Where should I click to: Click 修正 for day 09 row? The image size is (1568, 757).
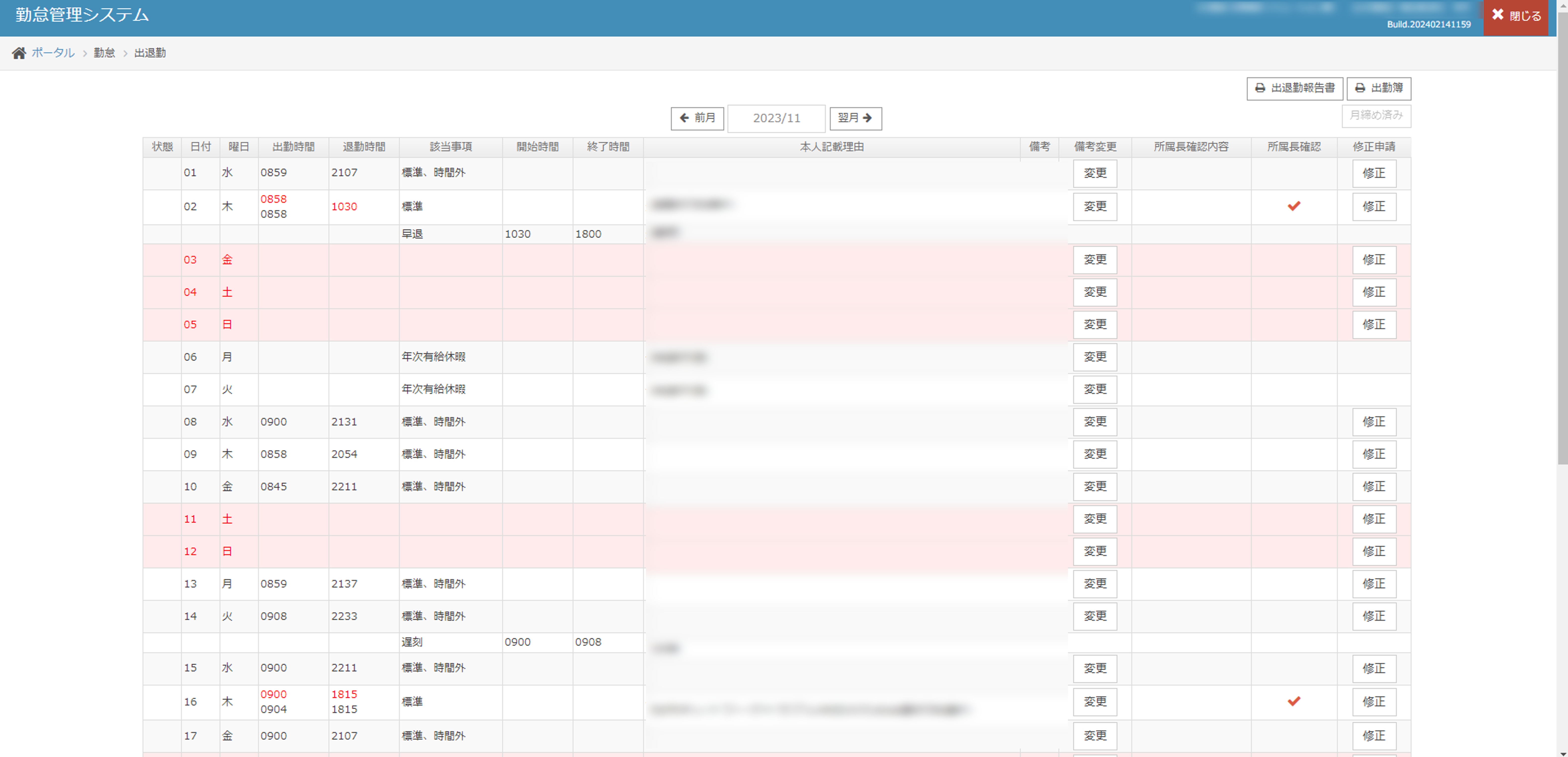click(x=1374, y=454)
